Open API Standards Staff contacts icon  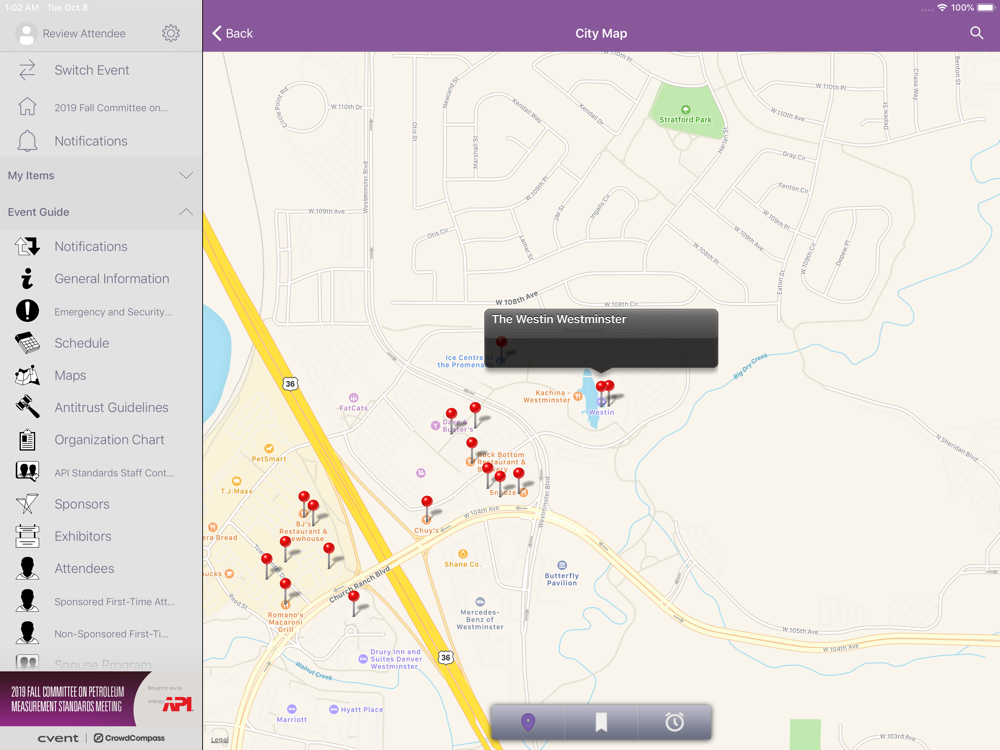(27, 472)
